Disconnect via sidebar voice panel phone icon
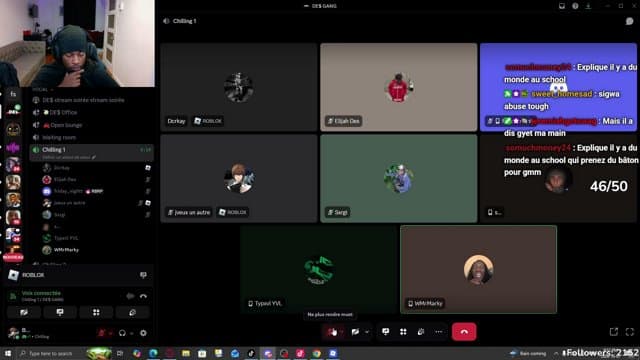The width and height of the screenshot is (640, 360). click(x=143, y=296)
